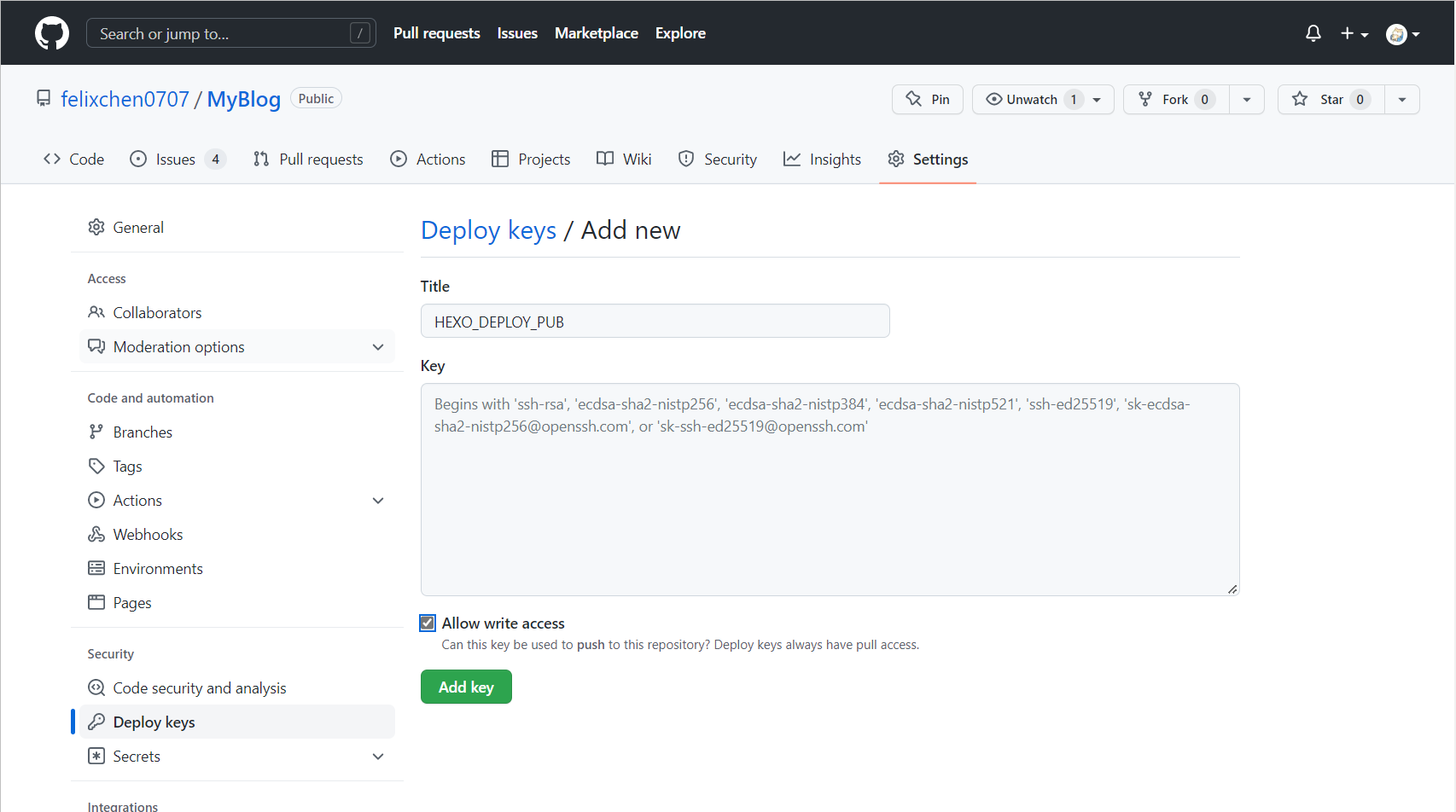The width and height of the screenshot is (1456, 812).
Task: Open Code security and analysis
Action: pyautogui.click(x=237, y=688)
